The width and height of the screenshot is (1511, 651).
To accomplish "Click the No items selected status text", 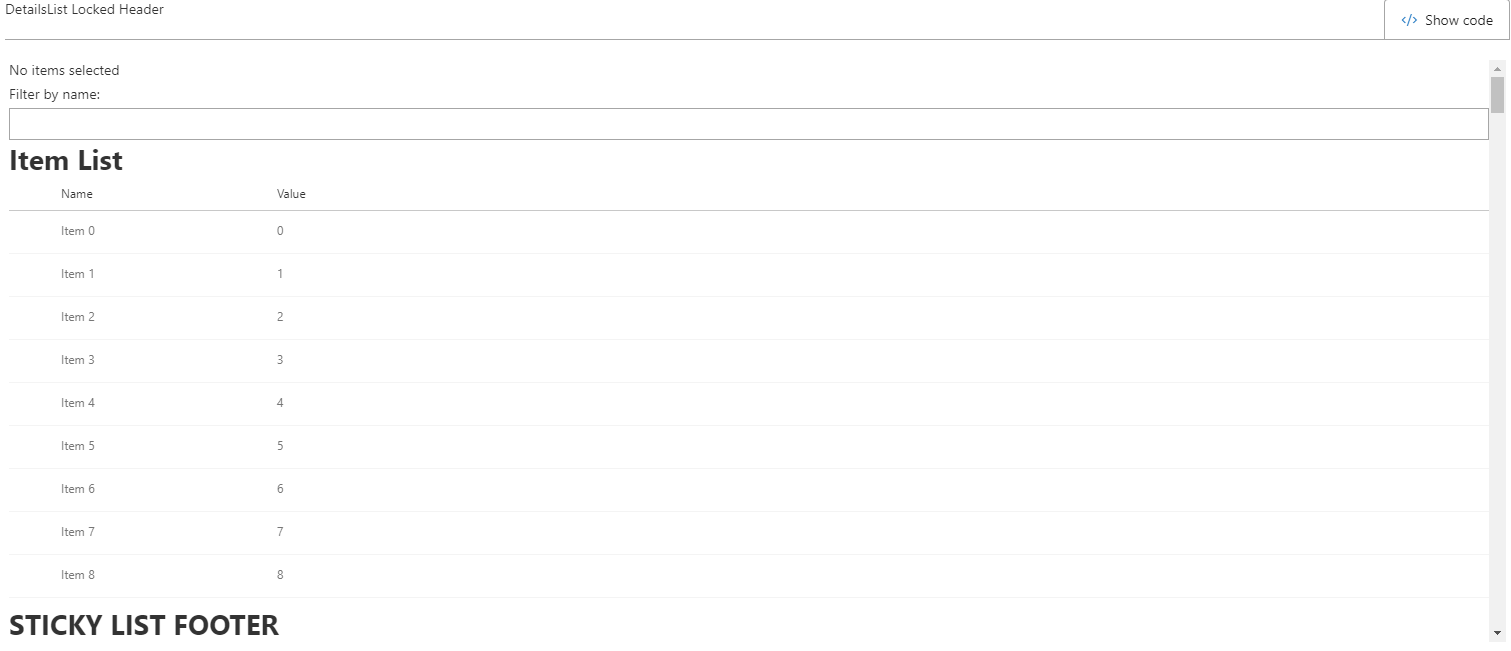I will pyautogui.click(x=63, y=70).
